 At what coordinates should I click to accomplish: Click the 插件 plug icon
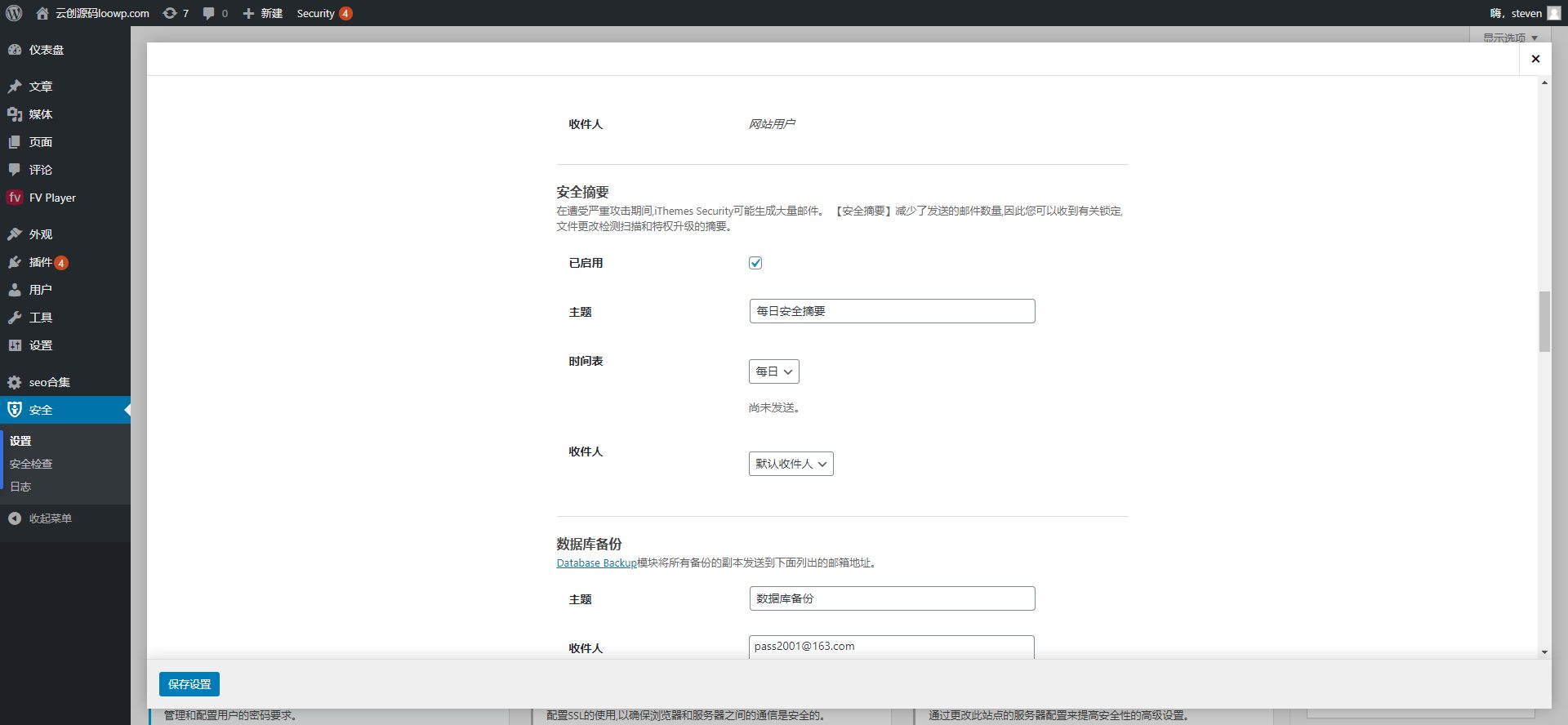tap(15, 262)
